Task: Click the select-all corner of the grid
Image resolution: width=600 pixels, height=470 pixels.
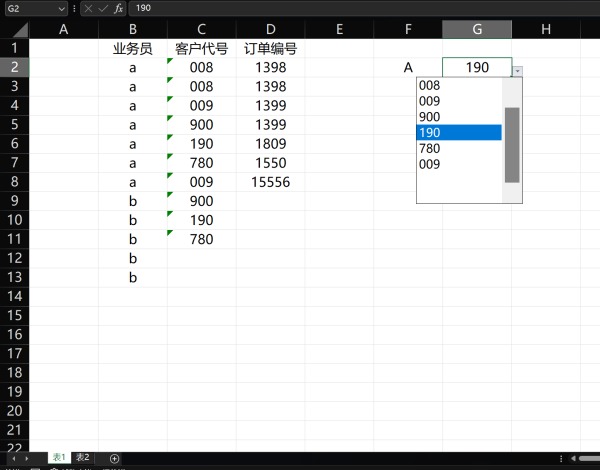Action: [x=14, y=29]
